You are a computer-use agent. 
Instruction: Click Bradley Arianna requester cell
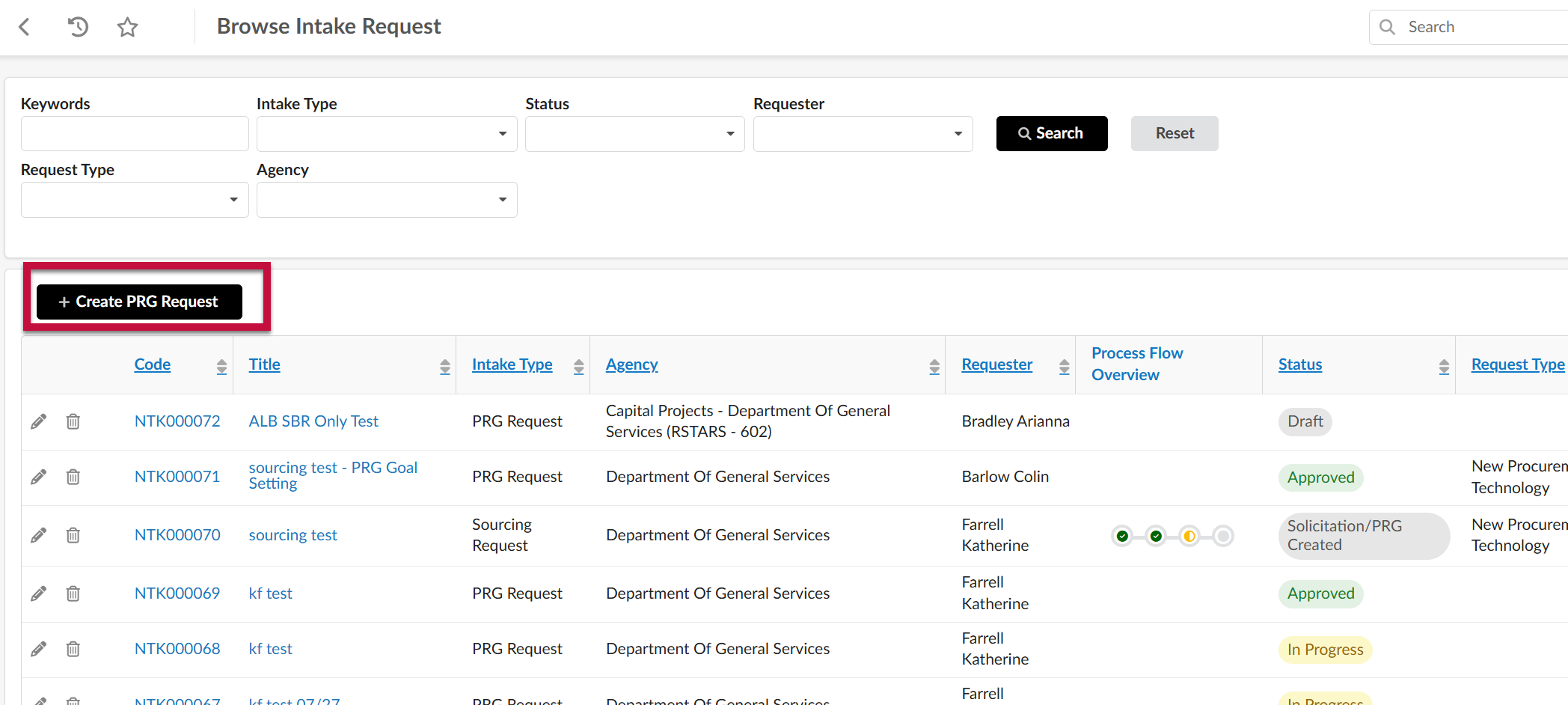1015,421
